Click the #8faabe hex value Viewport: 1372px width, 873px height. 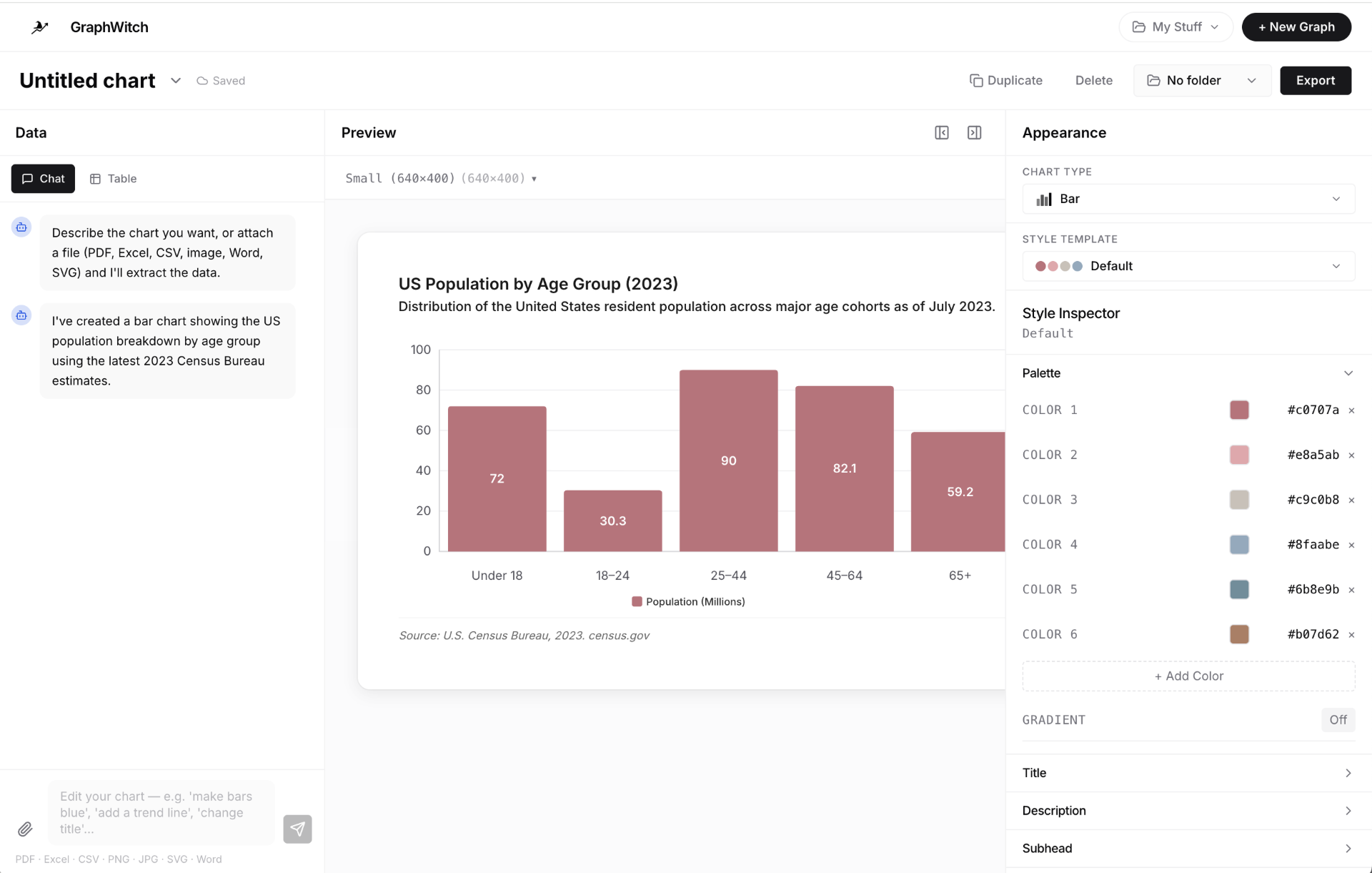[x=1313, y=545]
